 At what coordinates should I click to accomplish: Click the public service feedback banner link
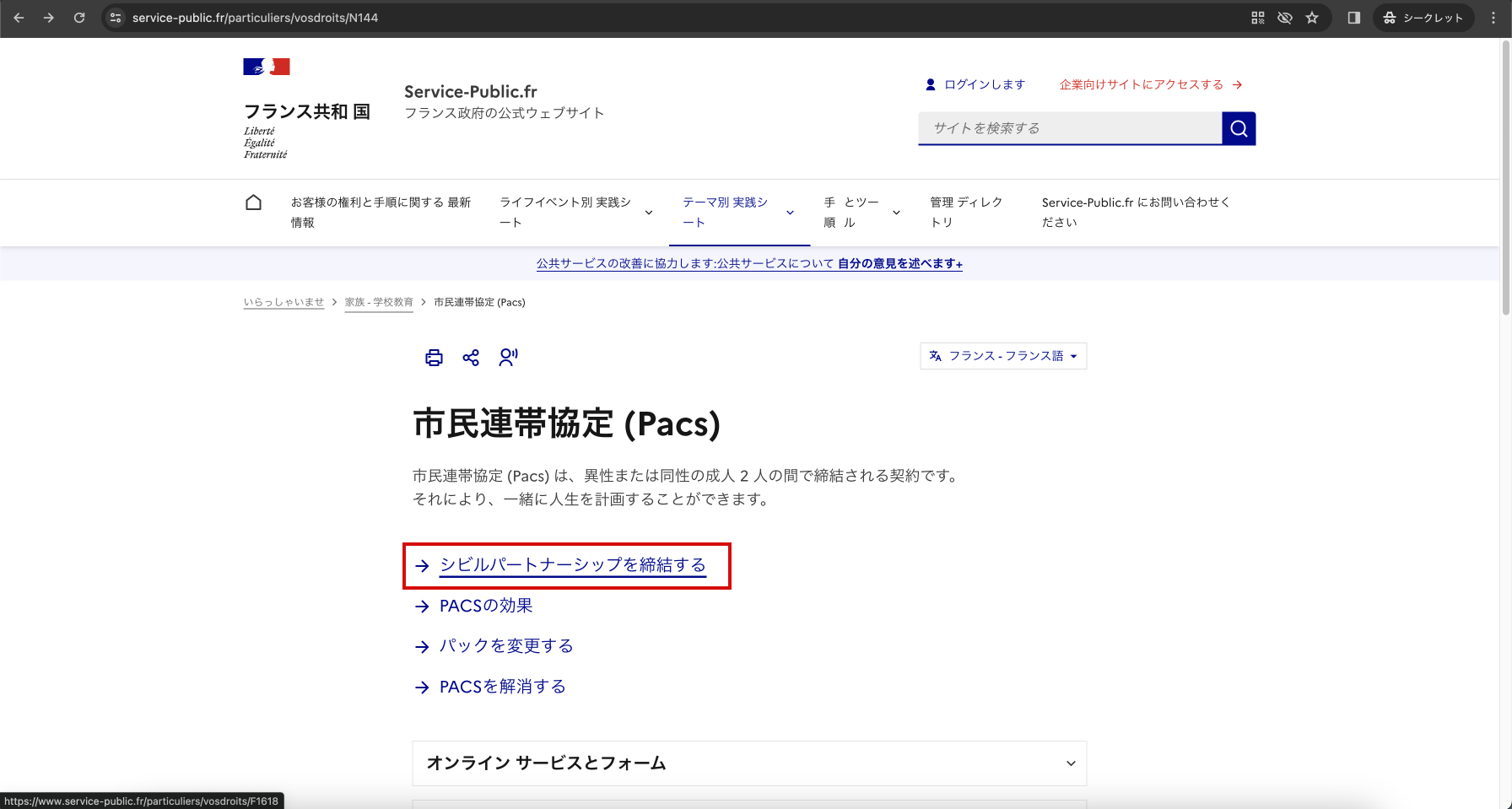[749, 264]
